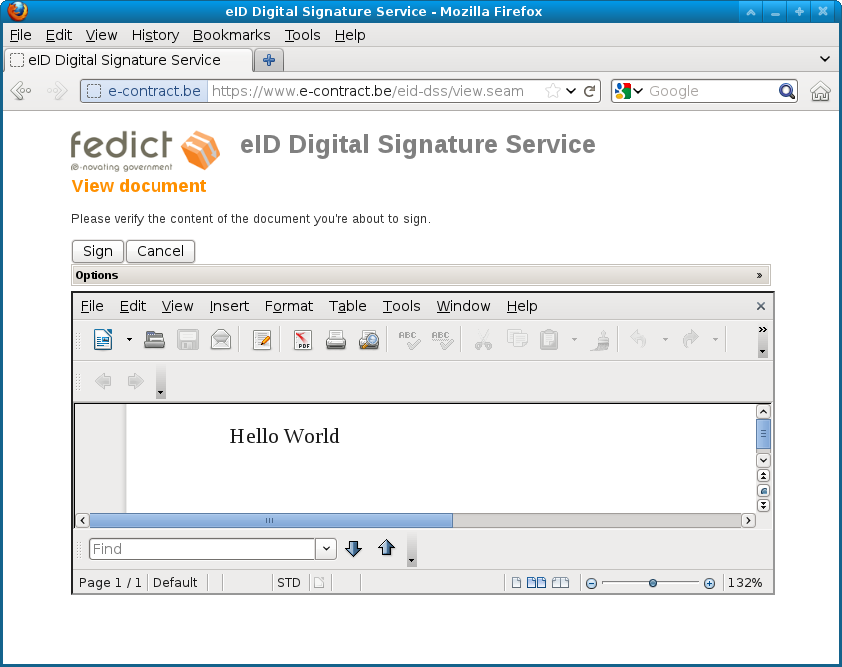Open Firefox's Bookmarks menu
Viewport: 842px width, 667px height.
231,35
